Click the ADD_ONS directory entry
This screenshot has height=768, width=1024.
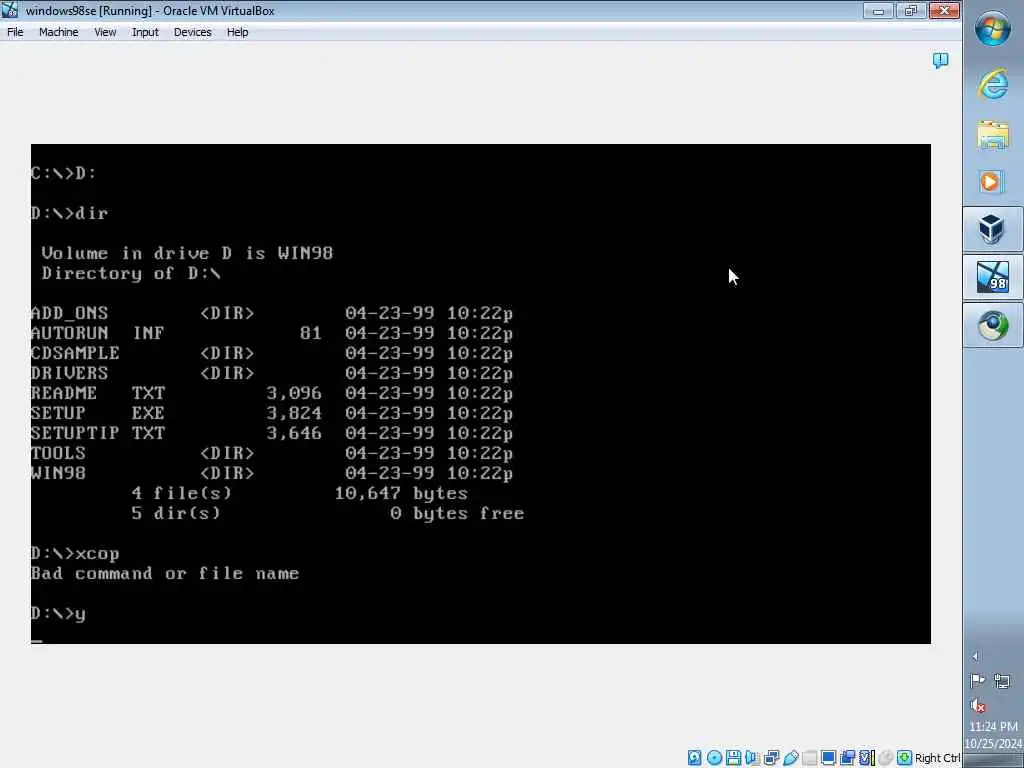pos(272,313)
